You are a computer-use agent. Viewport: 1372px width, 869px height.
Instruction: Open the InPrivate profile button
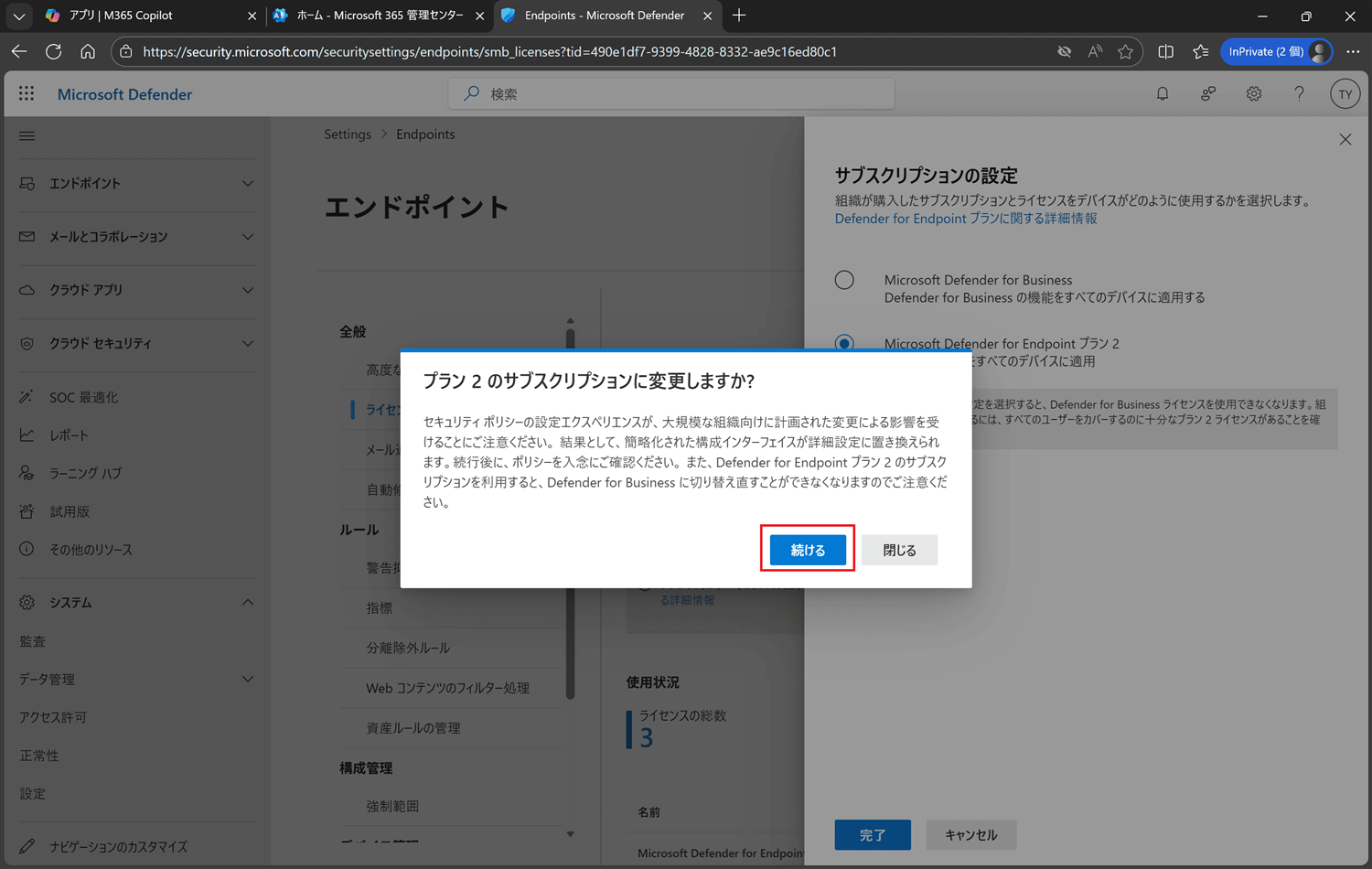pos(1277,51)
